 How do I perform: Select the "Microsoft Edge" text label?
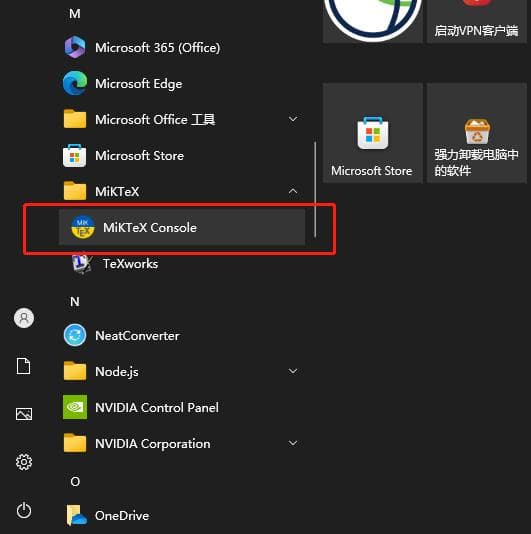point(139,84)
